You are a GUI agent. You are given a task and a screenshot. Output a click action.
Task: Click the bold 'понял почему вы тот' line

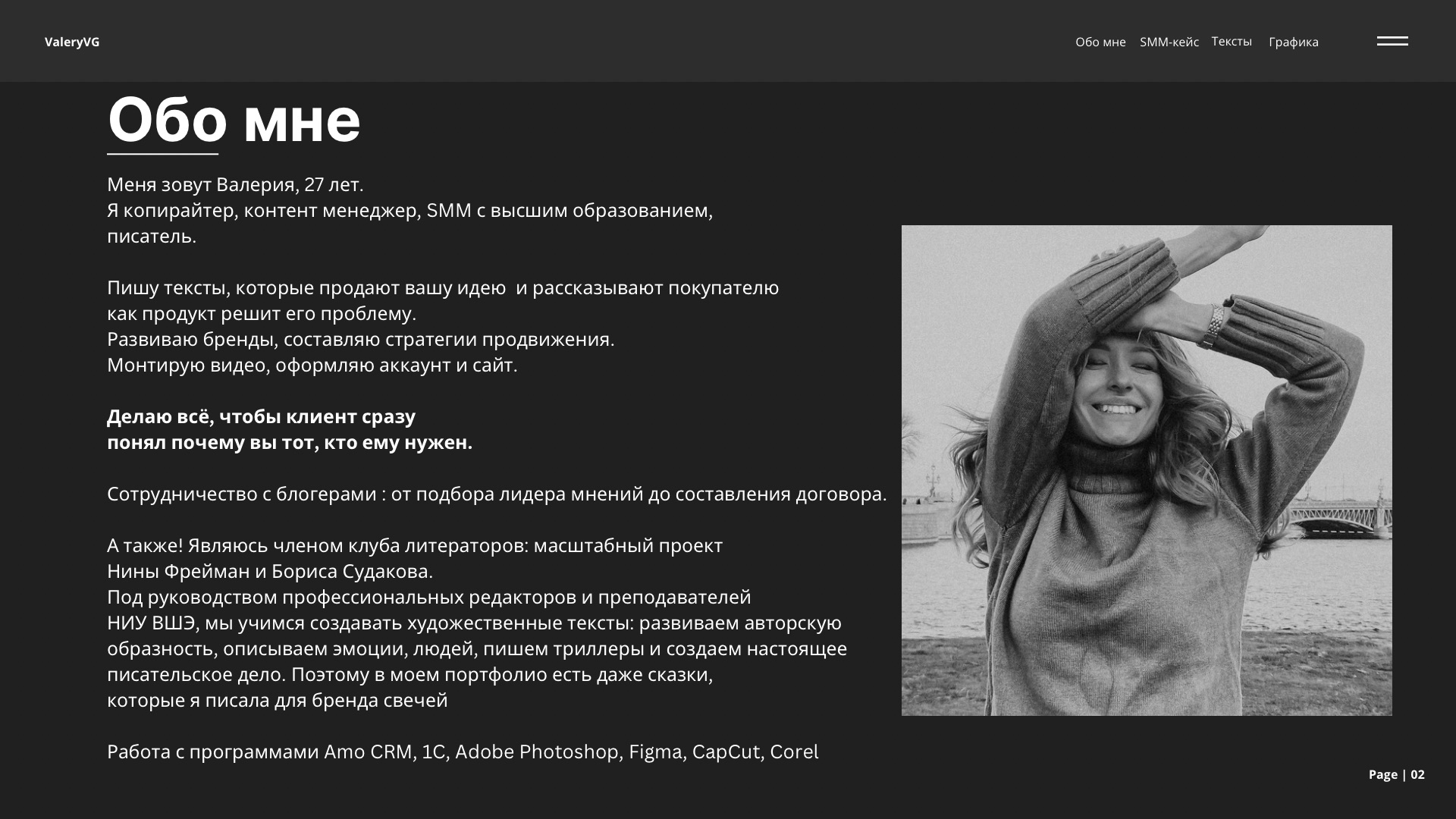tap(289, 442)
